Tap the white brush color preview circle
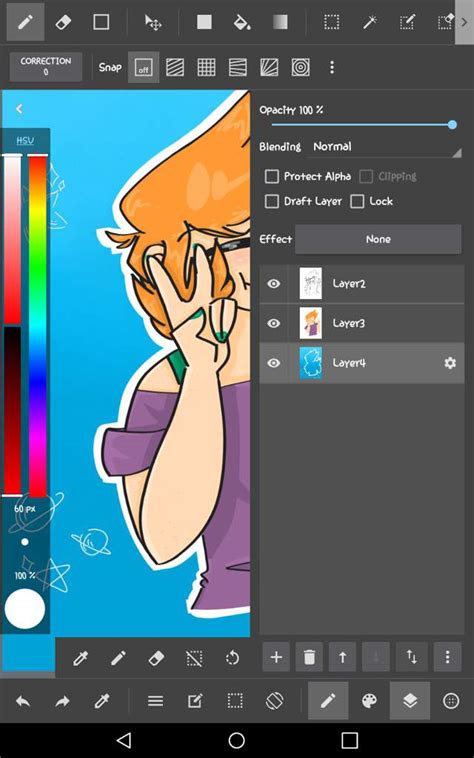Screen dimensions: 474x758 (25, 609)
